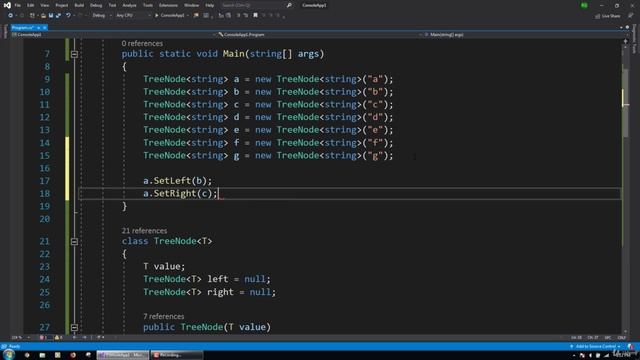Viewport: 640px width, 360px height.
Task: Close the Program.cs tab
Action: coord(44,28)
